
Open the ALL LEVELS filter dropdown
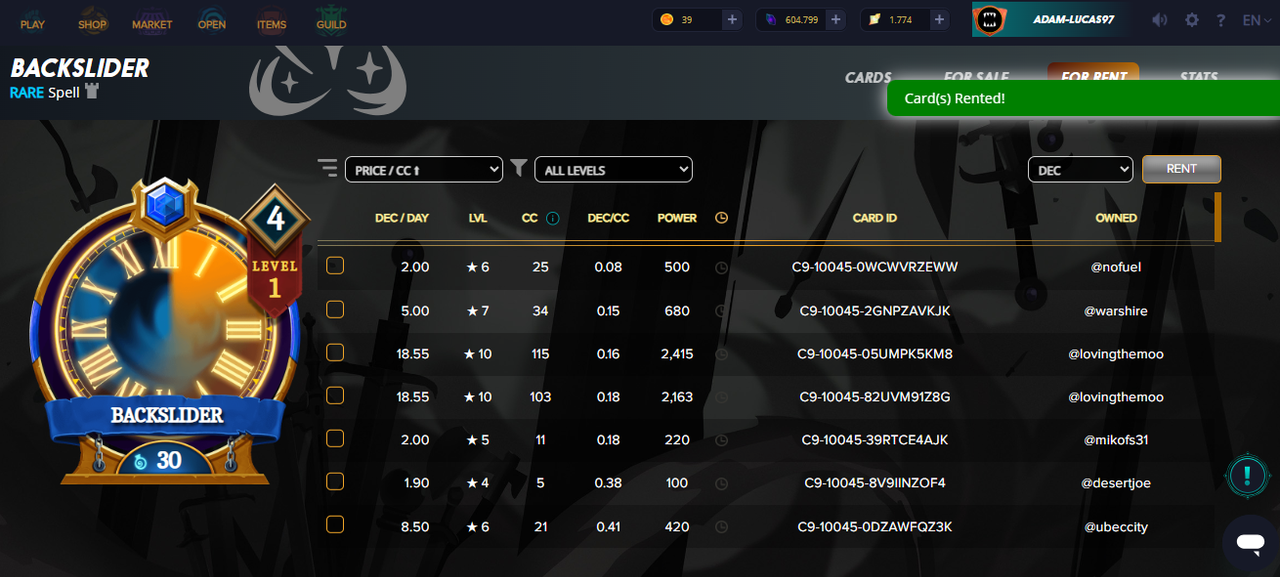614,170
